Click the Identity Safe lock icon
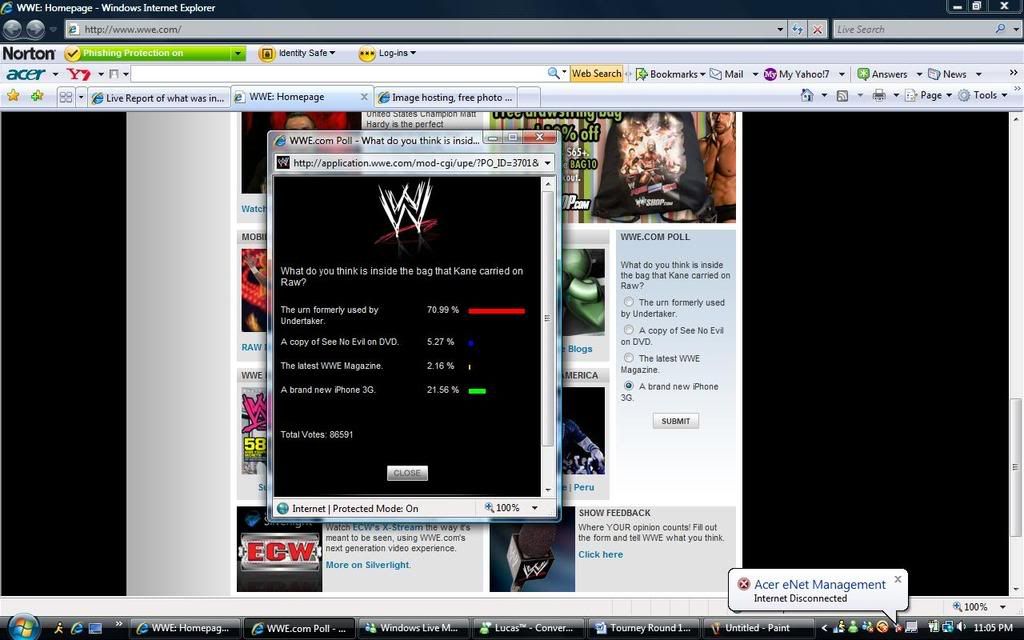This screenshot has height=640, width=1024. (x=266, y=54)
